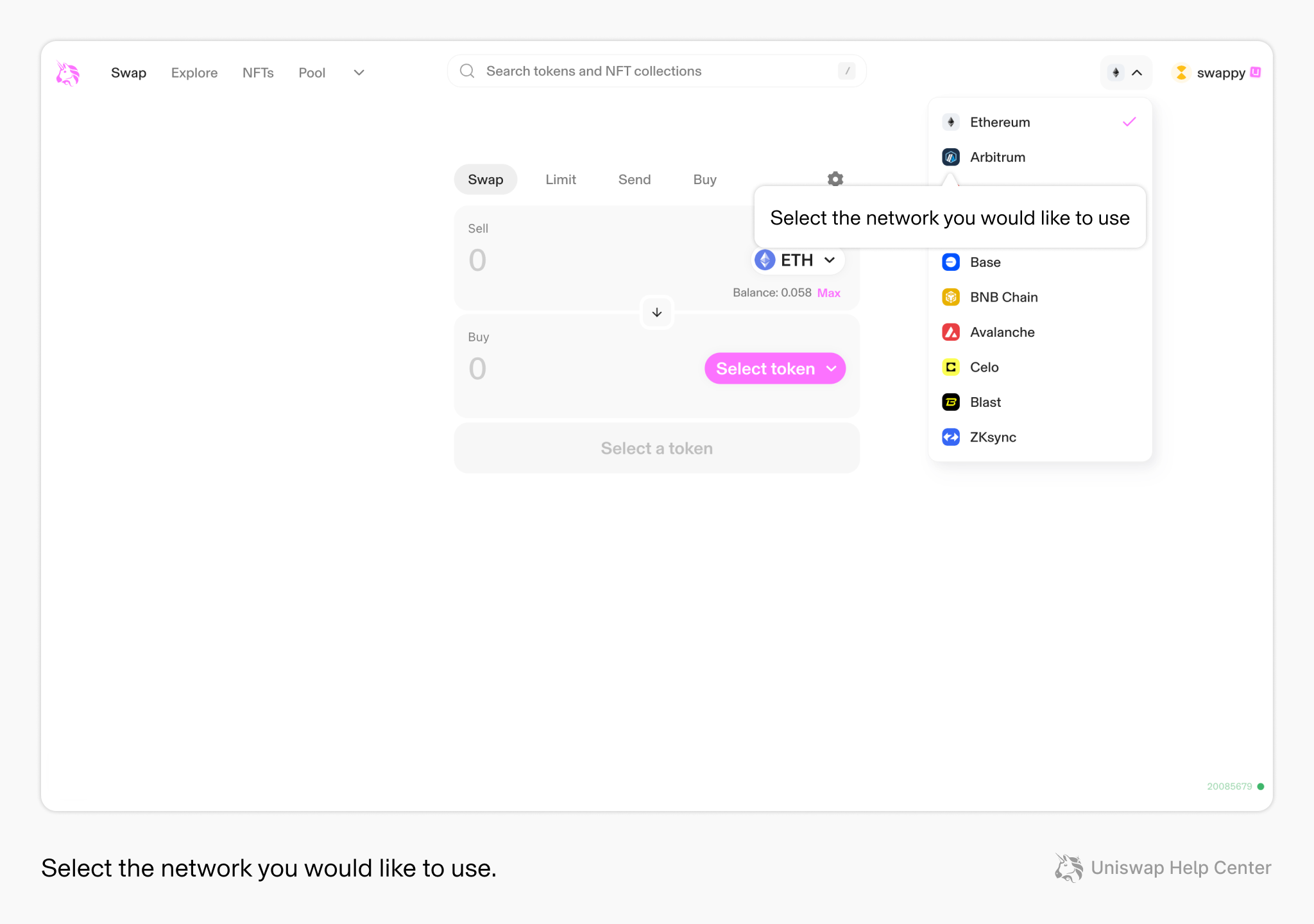Select Ethereum as the active network

tap(999, 122)
